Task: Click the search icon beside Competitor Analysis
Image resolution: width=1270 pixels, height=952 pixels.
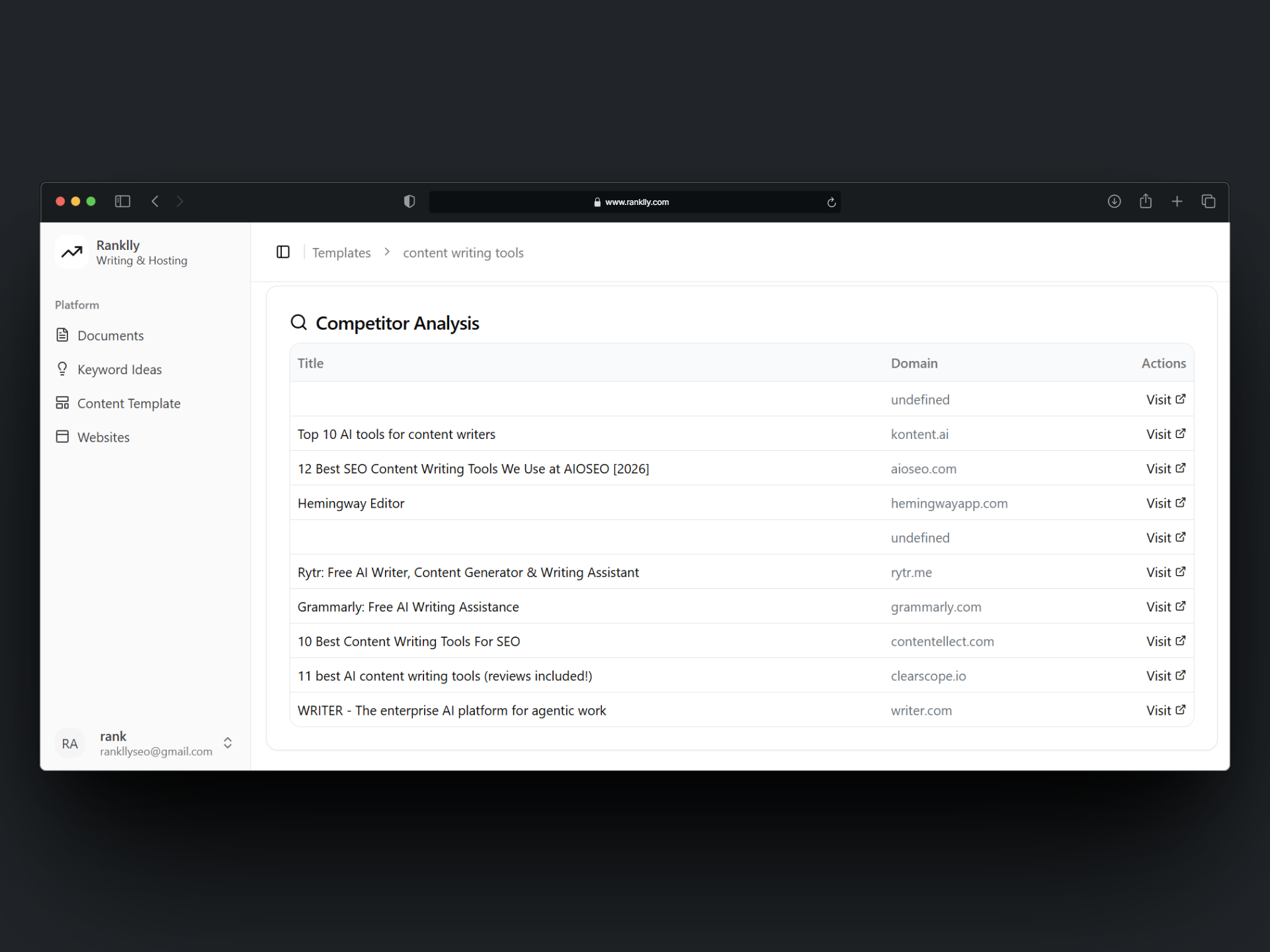Action: [299, 323]
